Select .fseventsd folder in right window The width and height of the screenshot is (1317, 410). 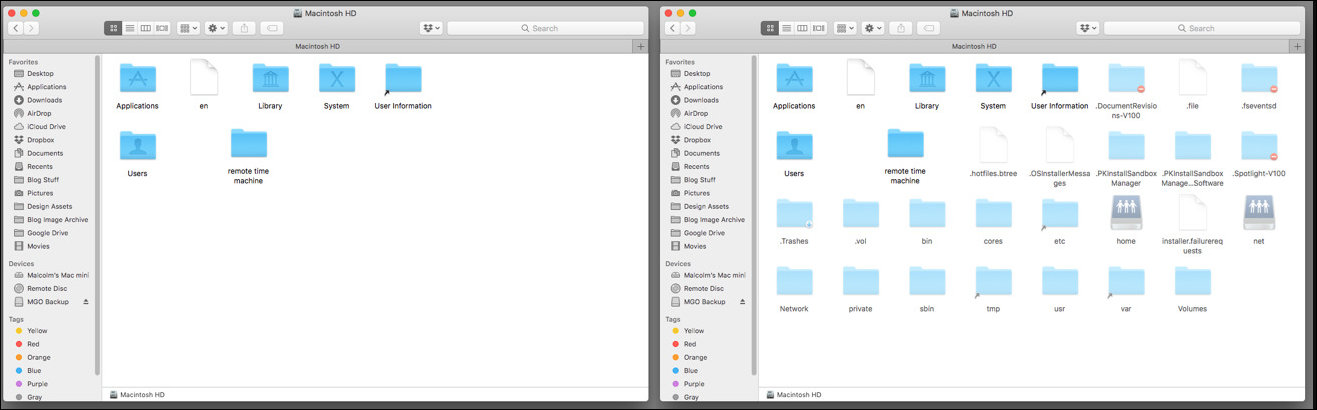click(1259, 79)
